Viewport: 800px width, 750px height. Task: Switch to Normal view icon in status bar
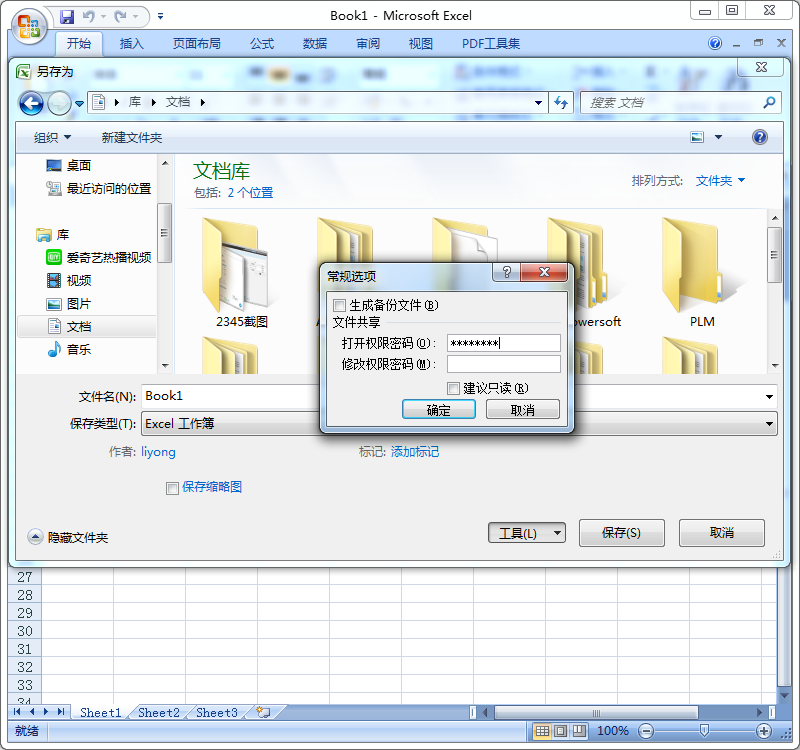pos(542,731)
